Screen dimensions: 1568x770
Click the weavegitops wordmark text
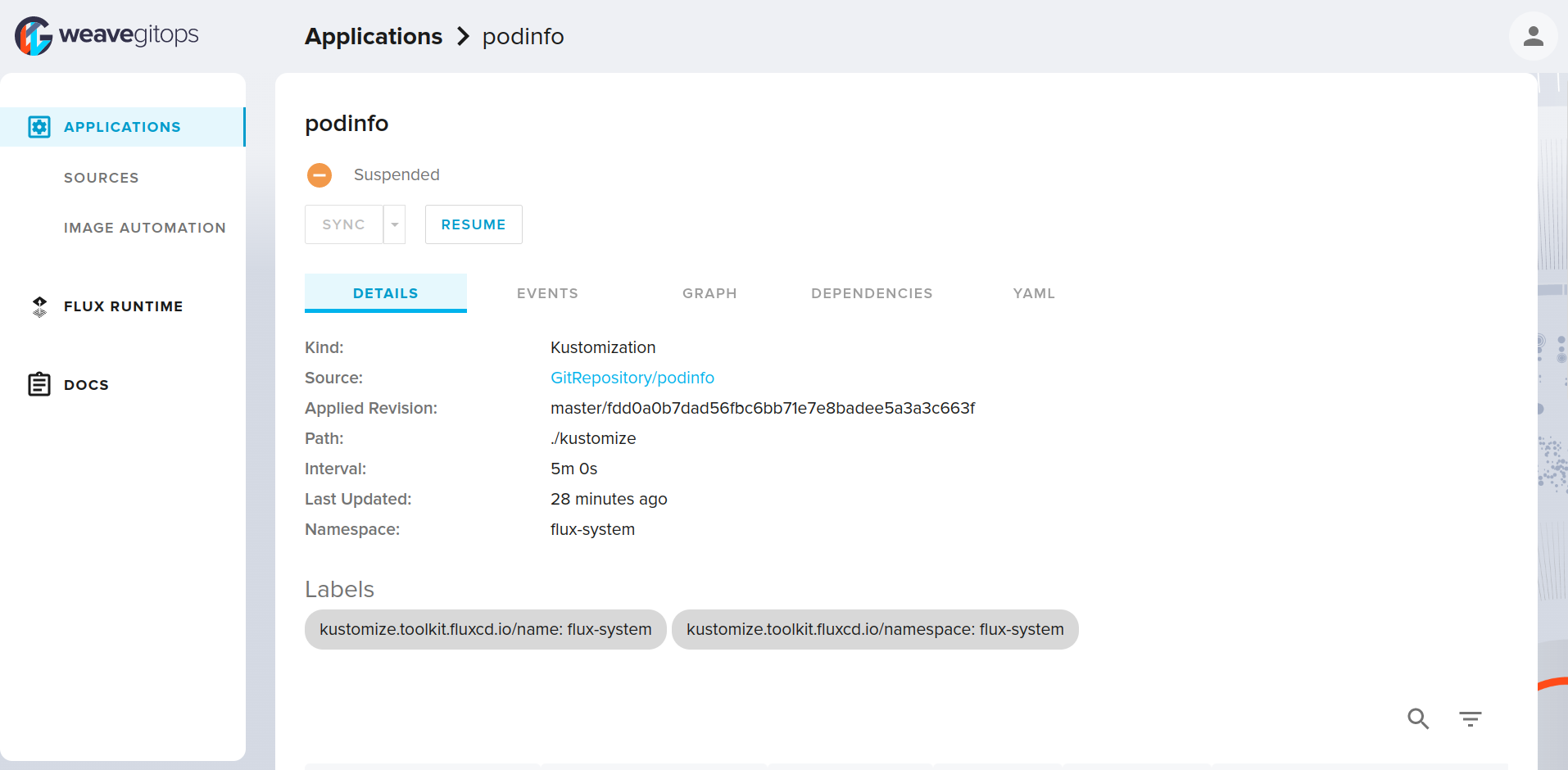point(129,34)
